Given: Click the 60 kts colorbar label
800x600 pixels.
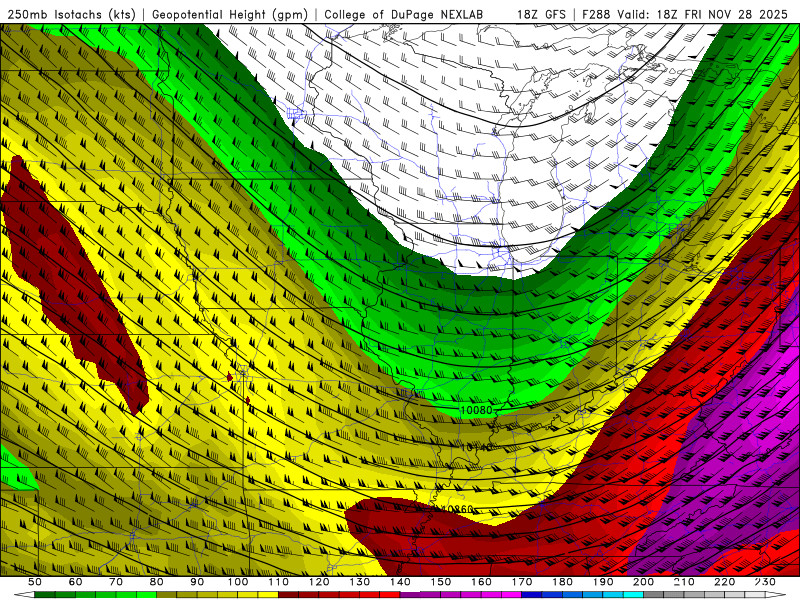Looking at the screenshot, I should click(x=75, y=582).
